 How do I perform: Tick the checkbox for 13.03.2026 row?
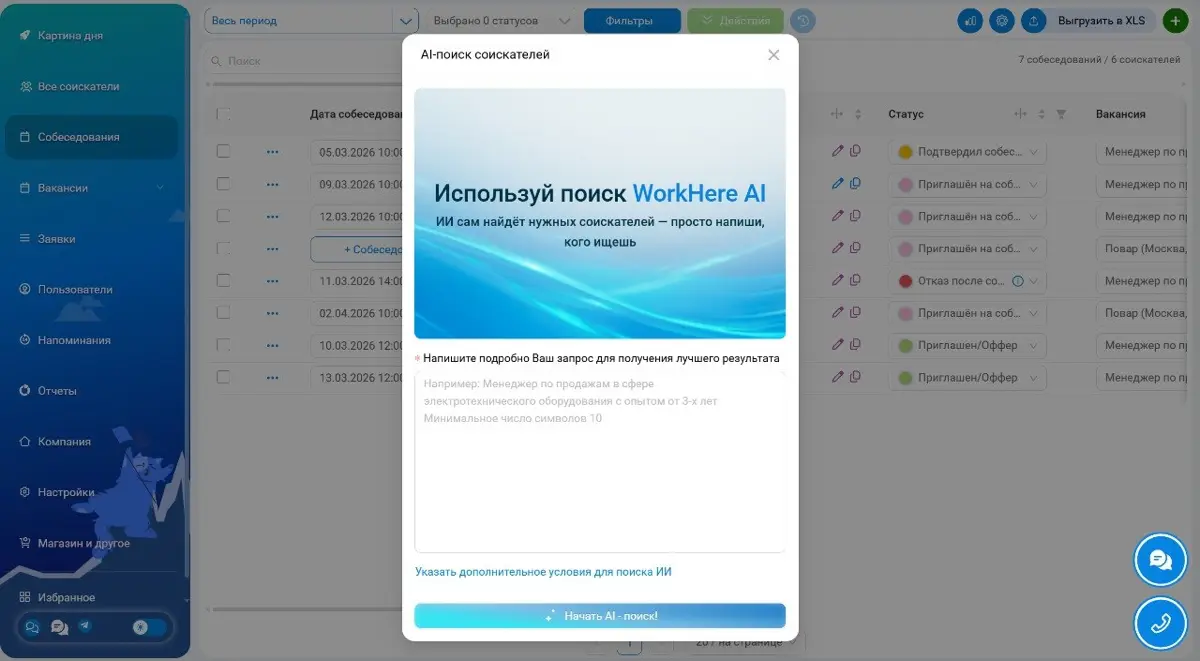coord(223,377)
